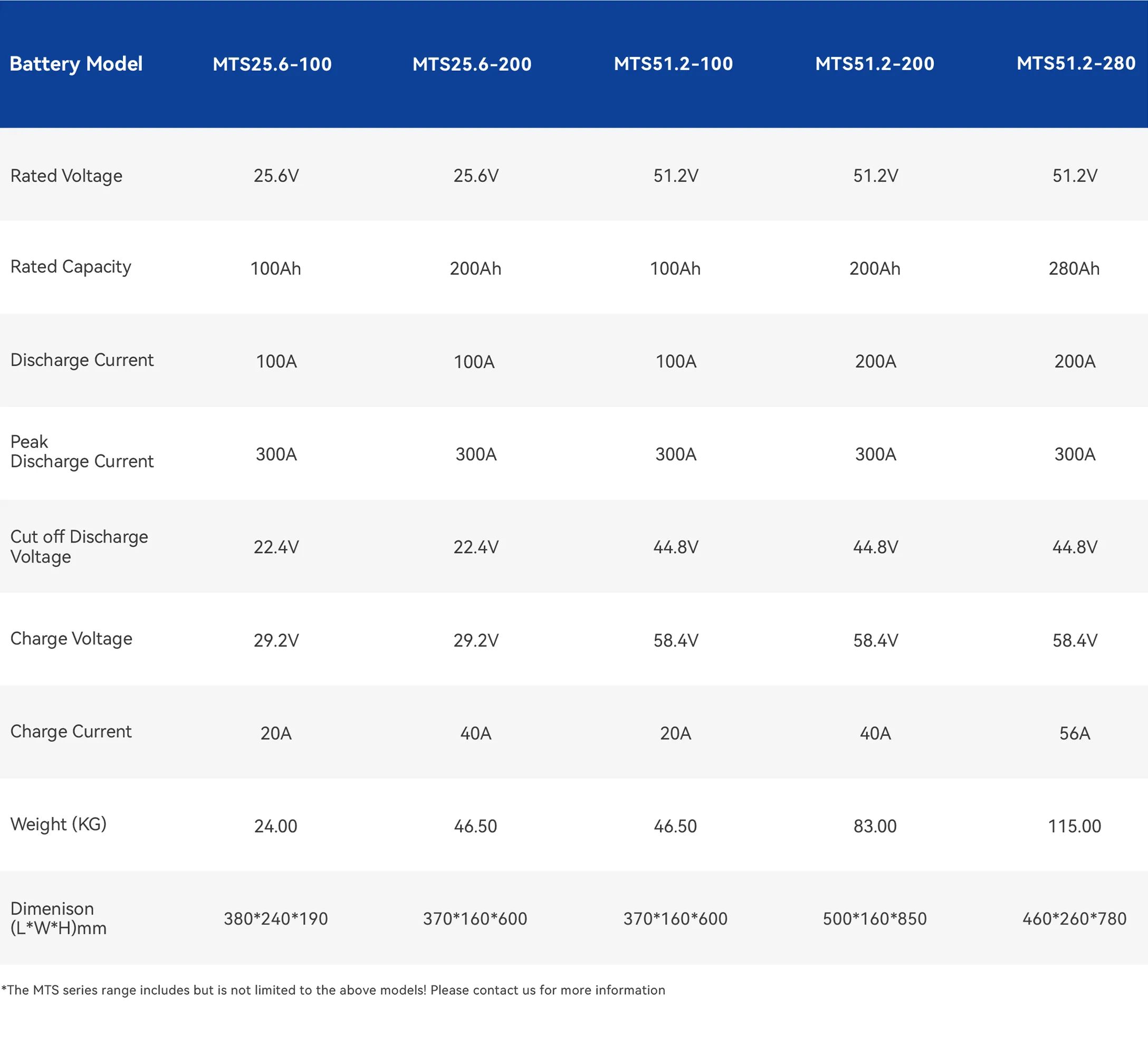1148x1046 pixels.
Task: Click the Dimenison (L*W*H)mm row label
Action: coord(58,918)
